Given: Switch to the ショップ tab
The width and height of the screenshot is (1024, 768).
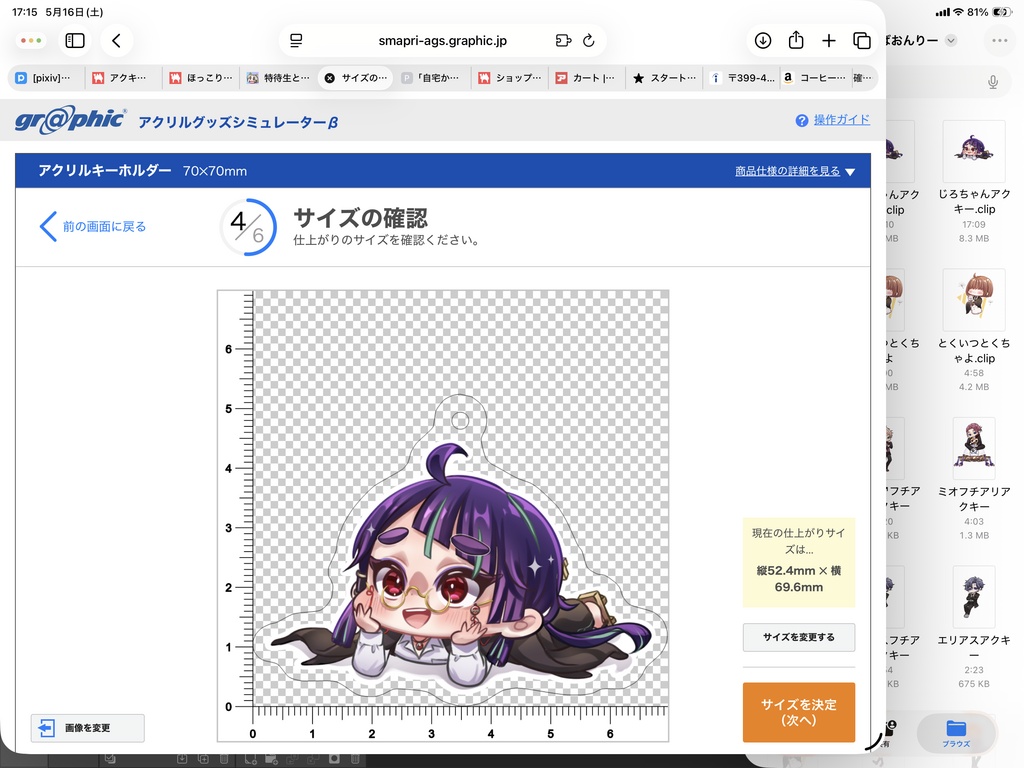Looking at the screenshot, I should [510, 78].
